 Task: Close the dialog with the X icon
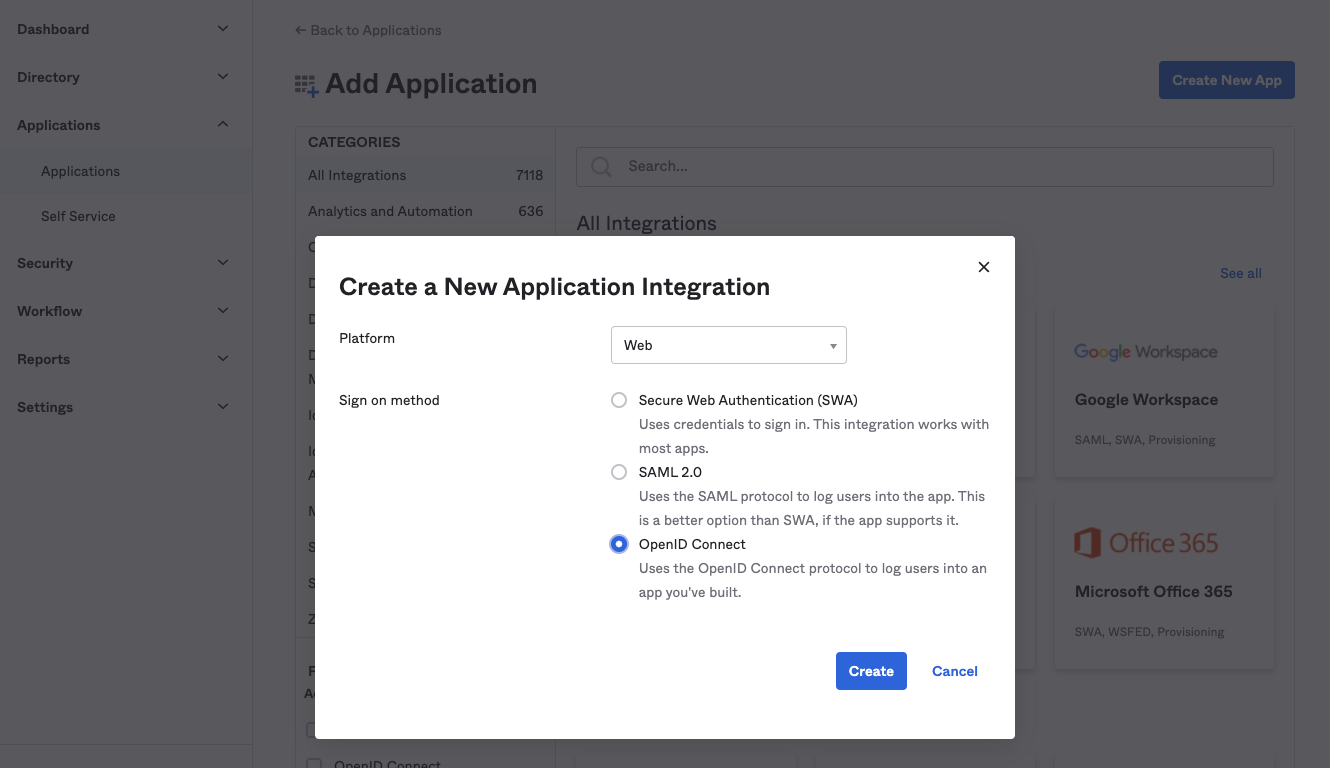coord(984,267)
